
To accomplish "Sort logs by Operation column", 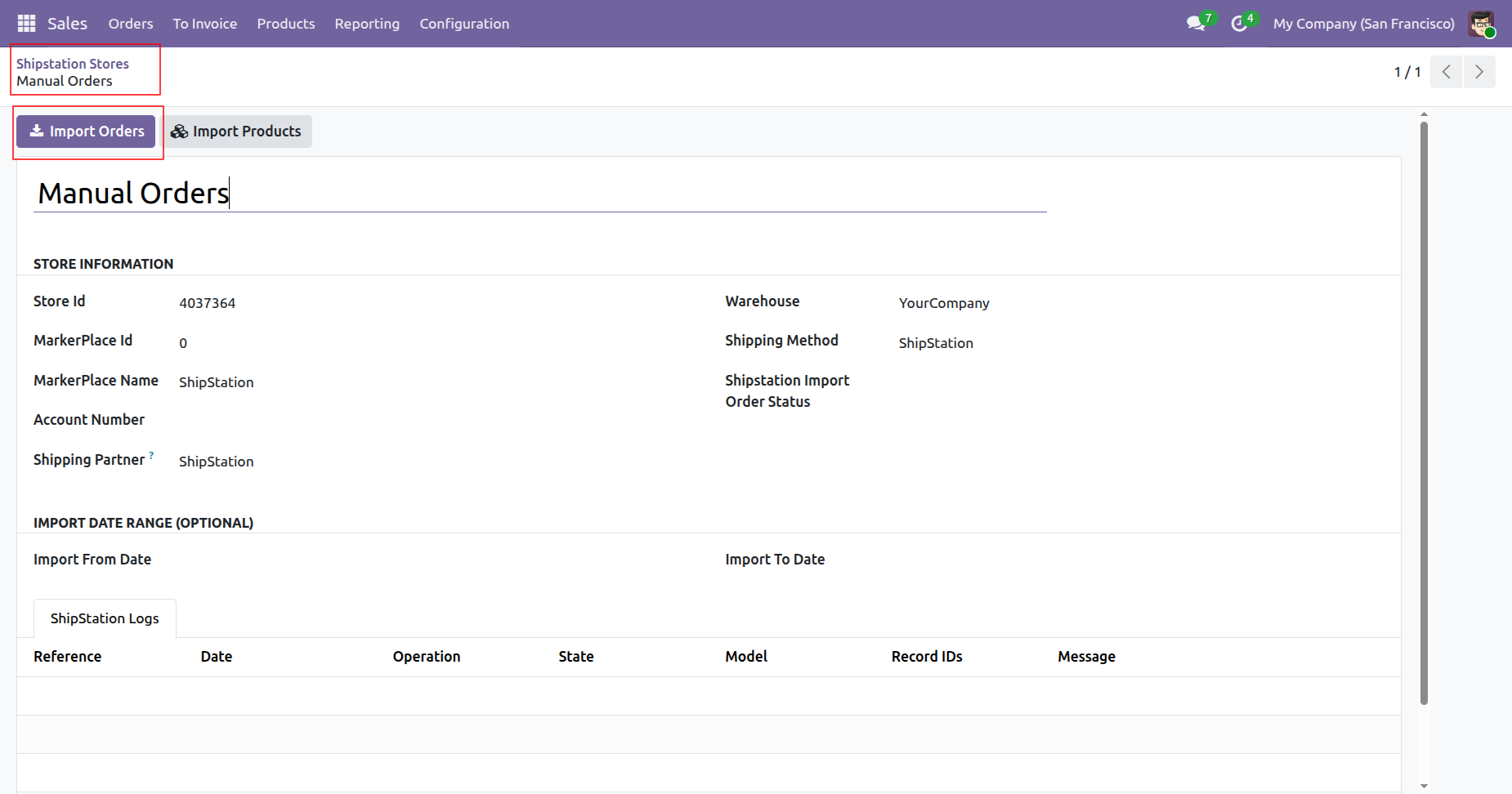I will (x=427, y=657).
